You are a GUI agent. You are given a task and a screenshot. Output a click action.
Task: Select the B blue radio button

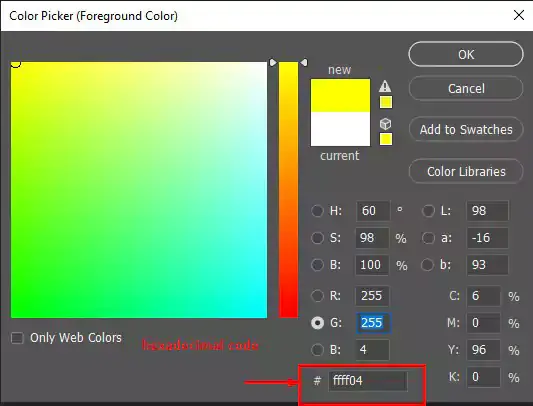(317, 350)
